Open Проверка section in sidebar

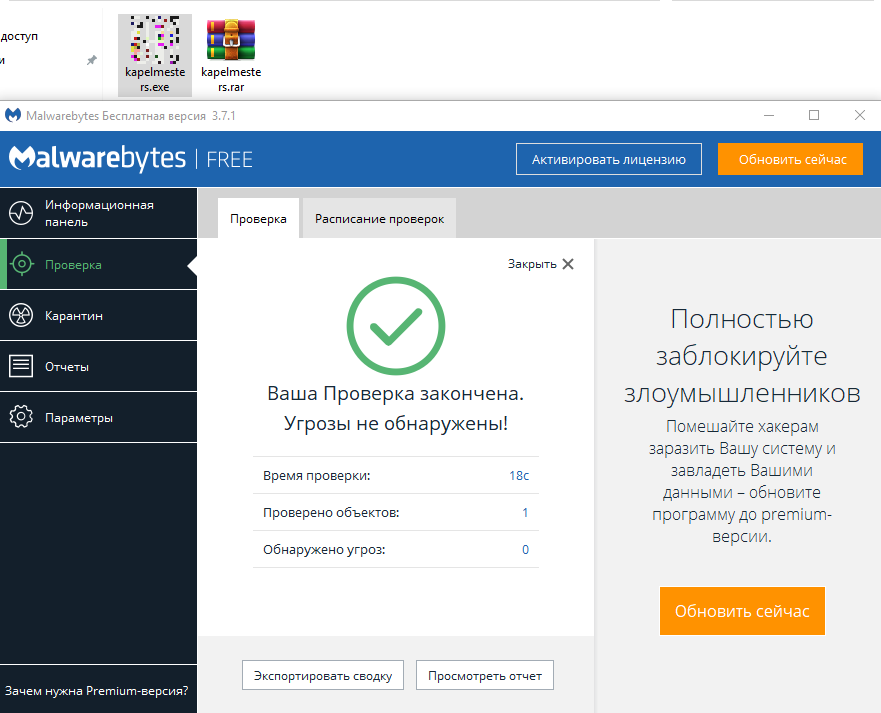pyautogui.click(x=99, y=264)
